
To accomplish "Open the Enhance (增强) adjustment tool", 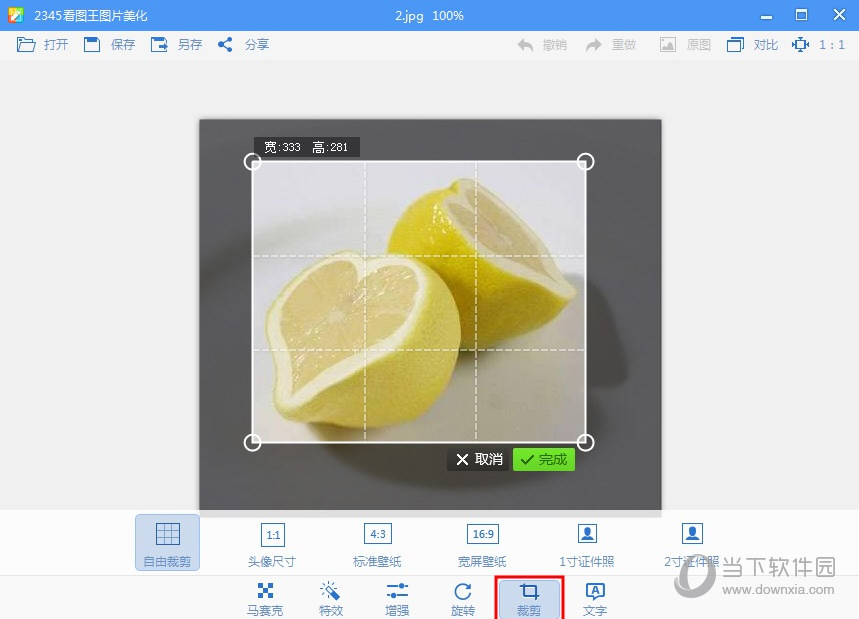I will tap(397, 598).
